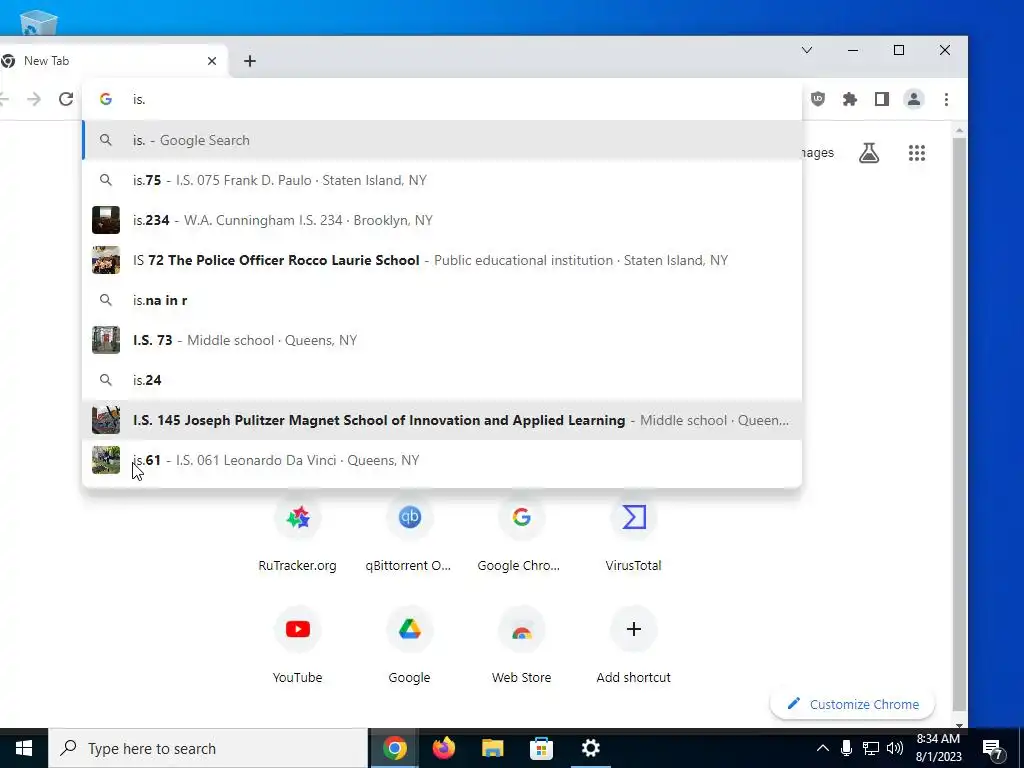Image resolution: width=1024 pixels, height=768 pixels.
Task: Open the Windows Start menu
Action: (24, 748)
